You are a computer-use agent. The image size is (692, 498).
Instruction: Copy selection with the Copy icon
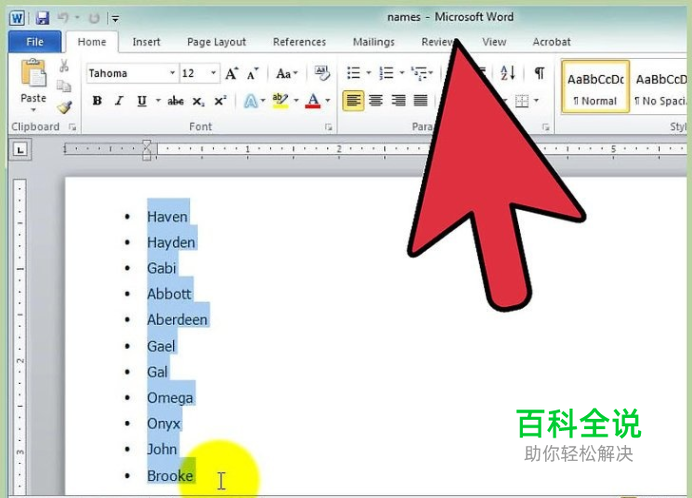tap(64, 86)
